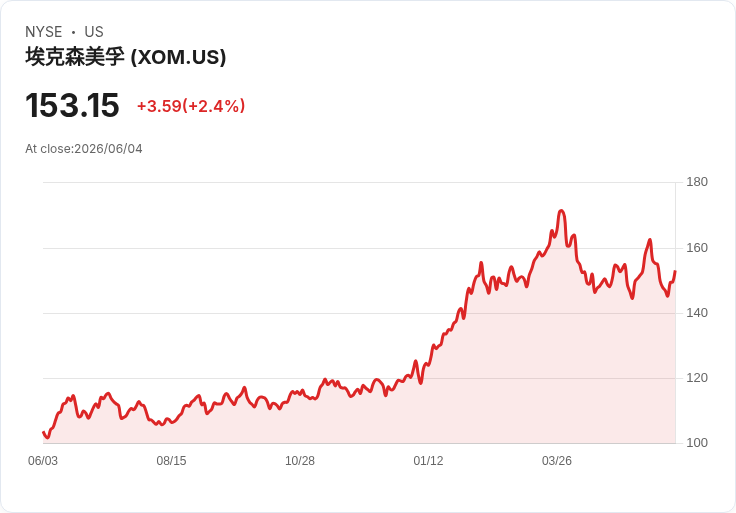This screenshot has width=736, height=513.
Task: Click the 10/28 date axis label
Action: click(300, 461)
